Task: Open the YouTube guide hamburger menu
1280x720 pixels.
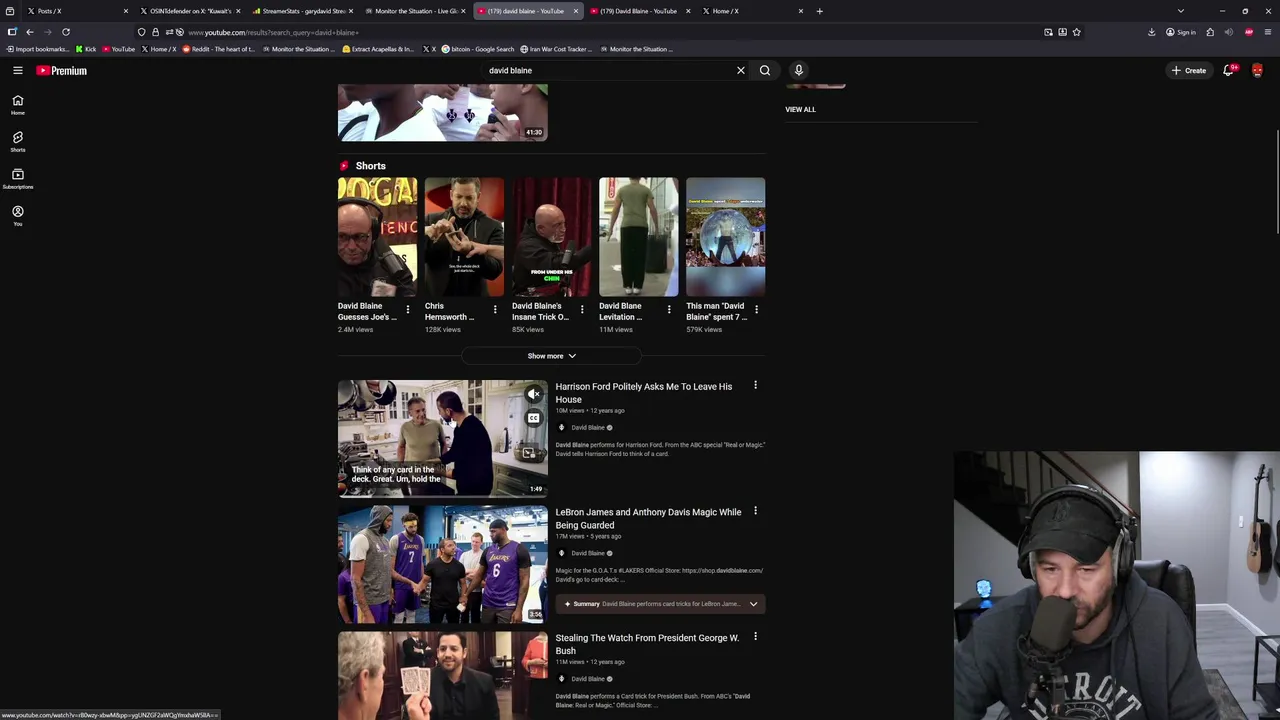Action: pyautogui.click(x=17, y=70)
